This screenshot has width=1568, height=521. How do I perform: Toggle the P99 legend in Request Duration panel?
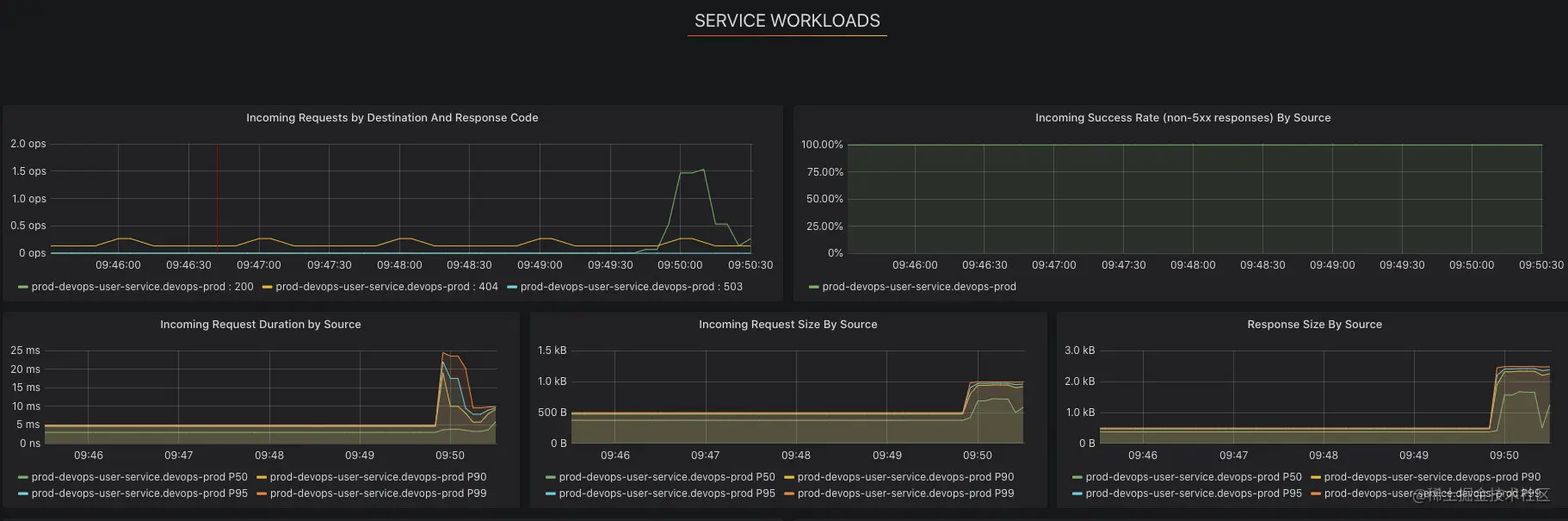pyautogui.click(x=378, y=493)
